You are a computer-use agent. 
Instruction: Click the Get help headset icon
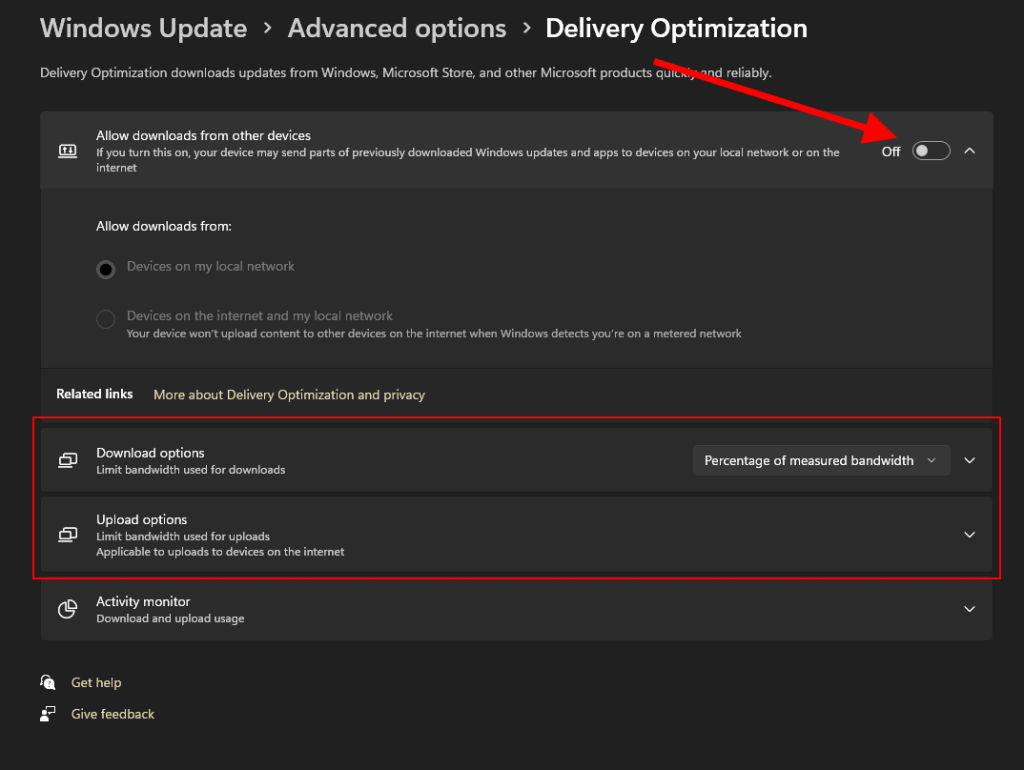tap(48, 682)
